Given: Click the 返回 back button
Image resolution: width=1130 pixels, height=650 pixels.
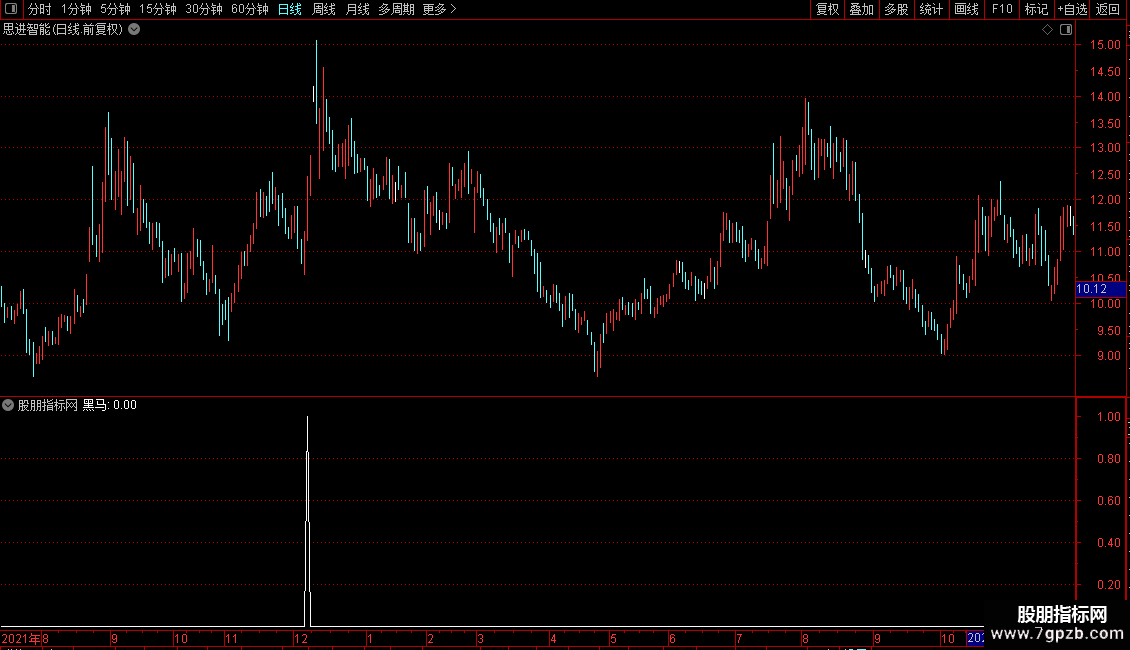Looking at the screenshot, I should click(x=1108, y=9).
